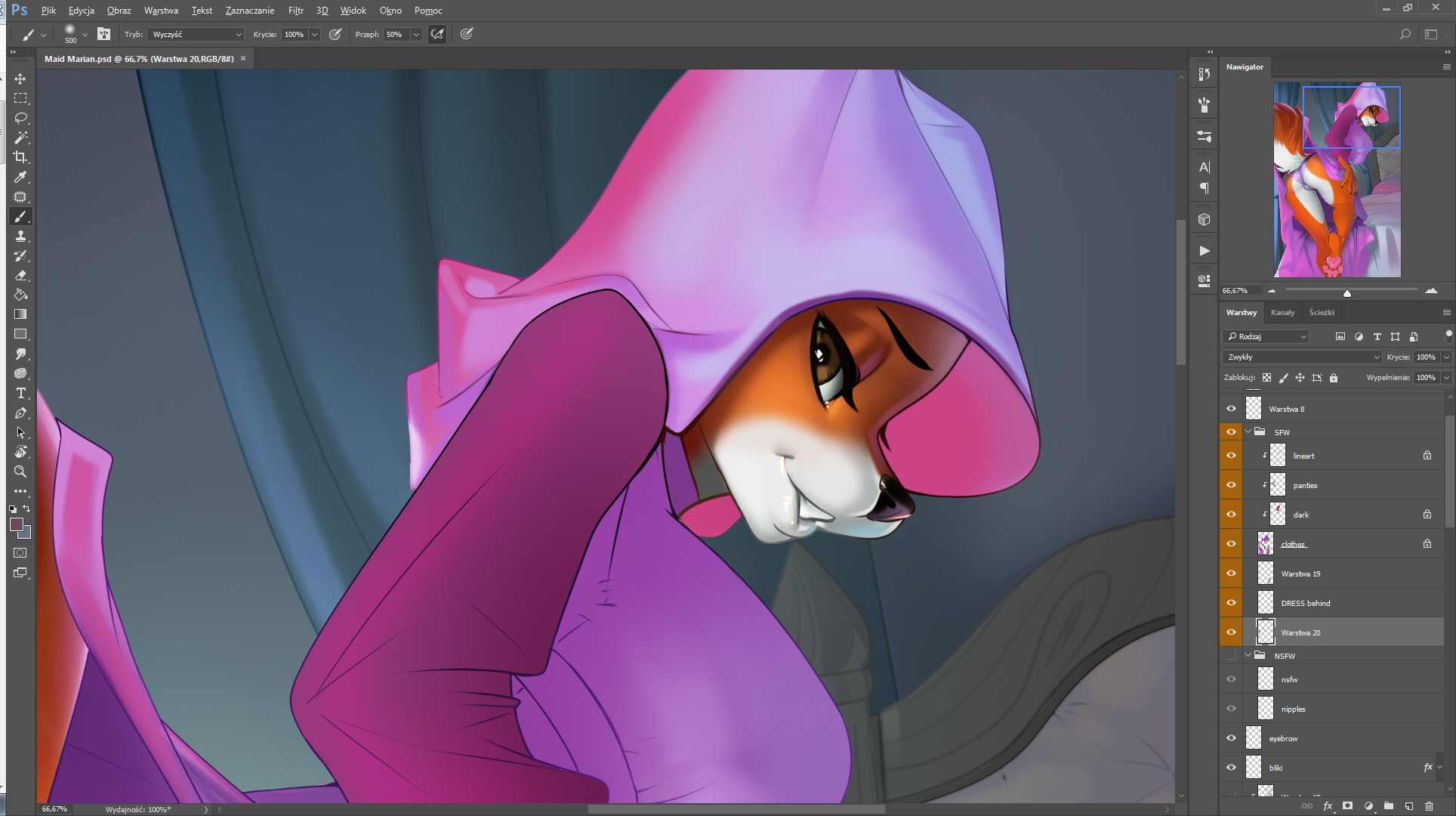The width and height of the screenshot is (1456, 816).
Task: Select the Lasso tool
Action: pos(20,119)
